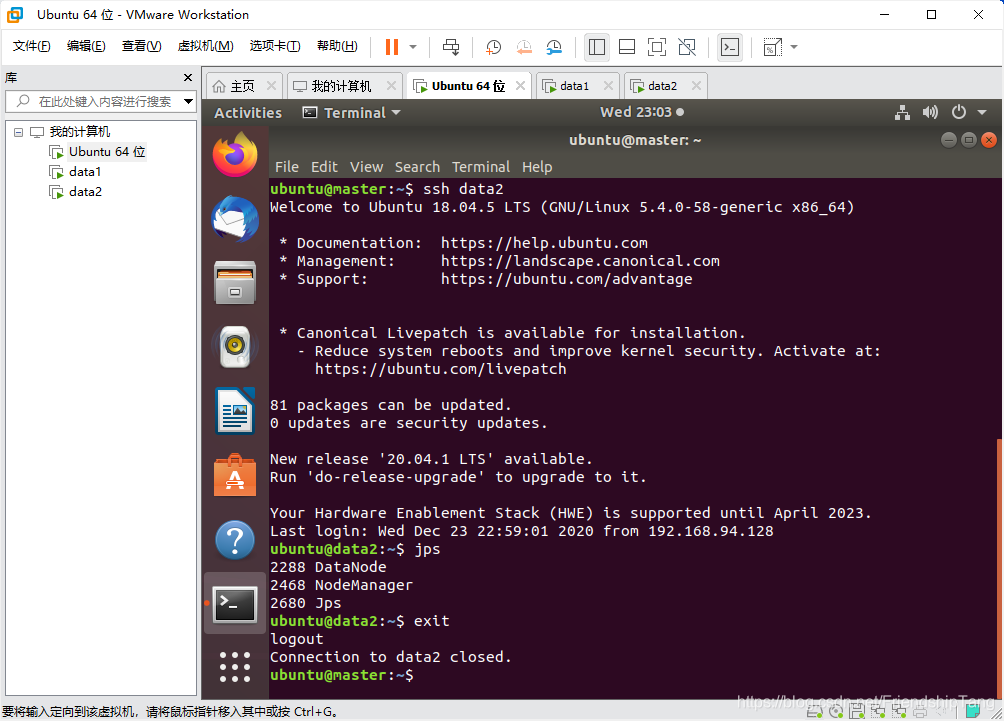Select Ubuntu 64 位 in the library tree
This screenshot has width=1004, height=721.
107,152
